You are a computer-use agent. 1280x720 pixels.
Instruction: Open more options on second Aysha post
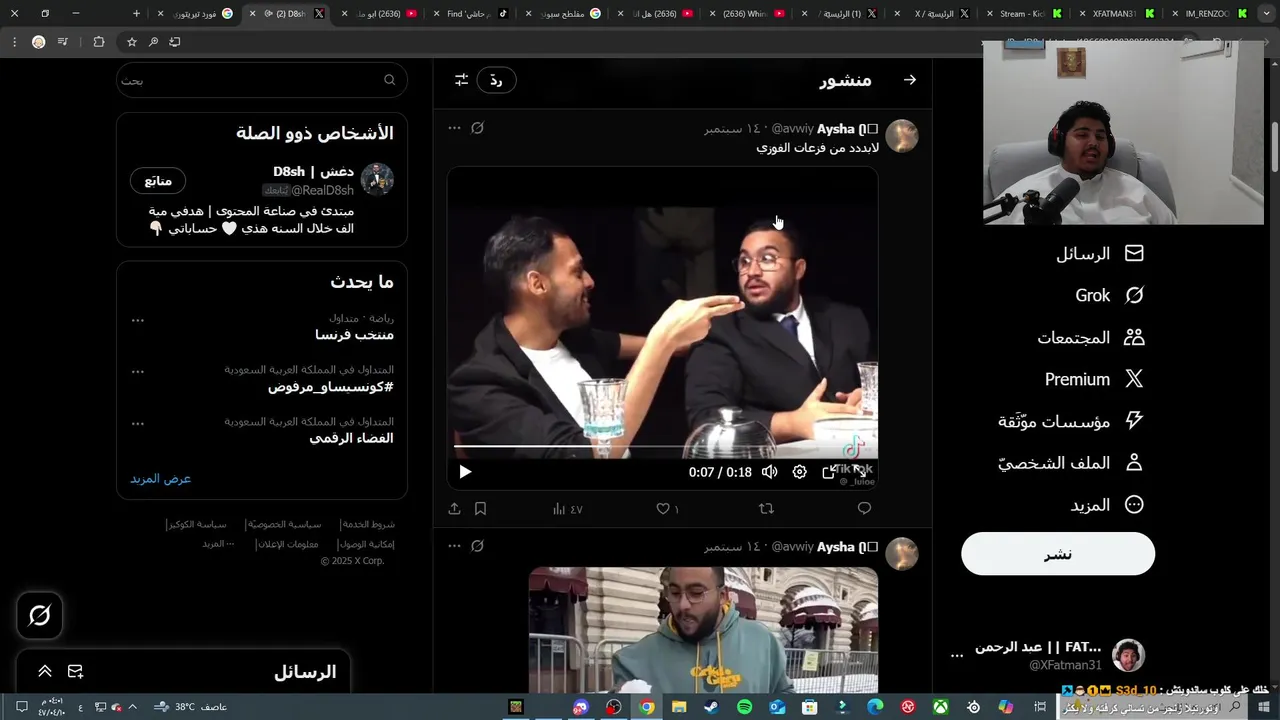tap(454, 546)
